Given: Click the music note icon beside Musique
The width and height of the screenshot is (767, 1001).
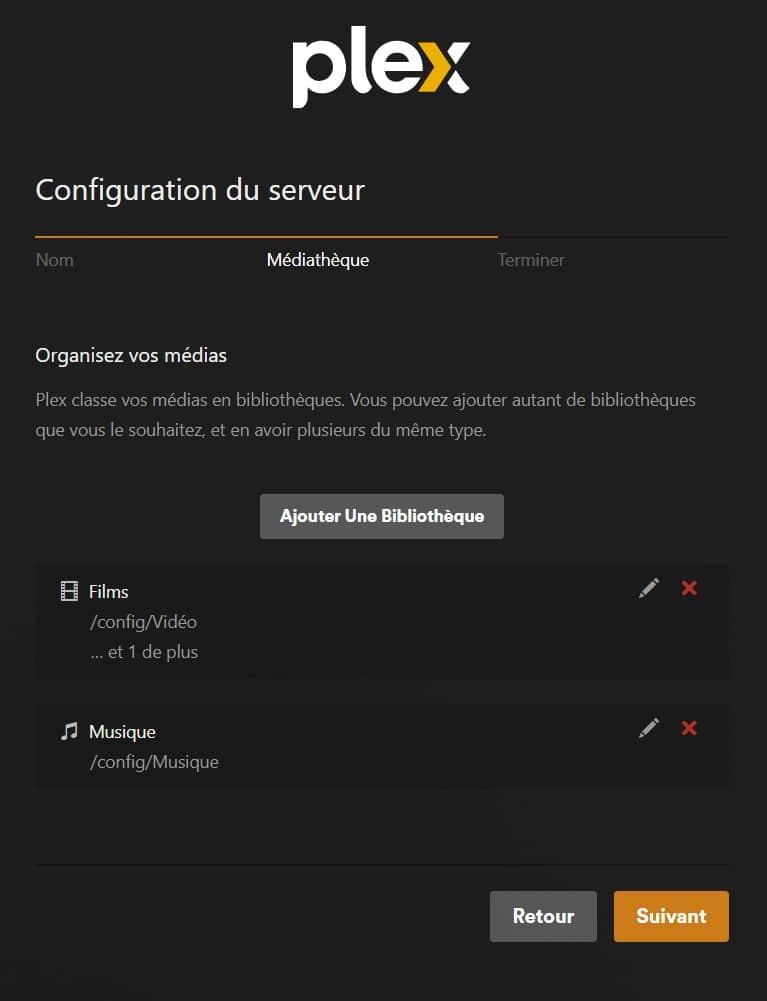Looking at the screenshot, I should click(x=69, y=731).
